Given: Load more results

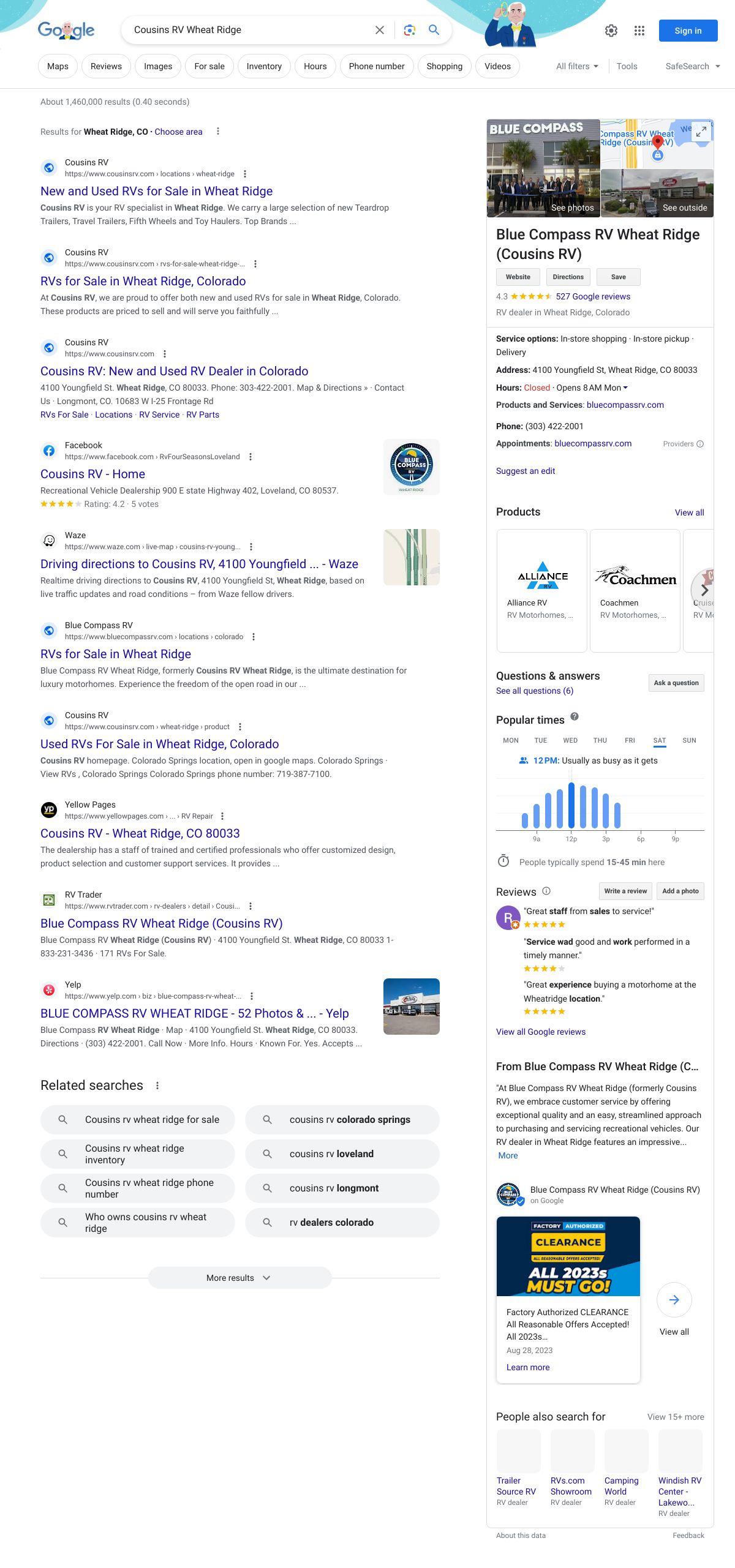Looking at the screenshot, I should tap(239, 1278).
